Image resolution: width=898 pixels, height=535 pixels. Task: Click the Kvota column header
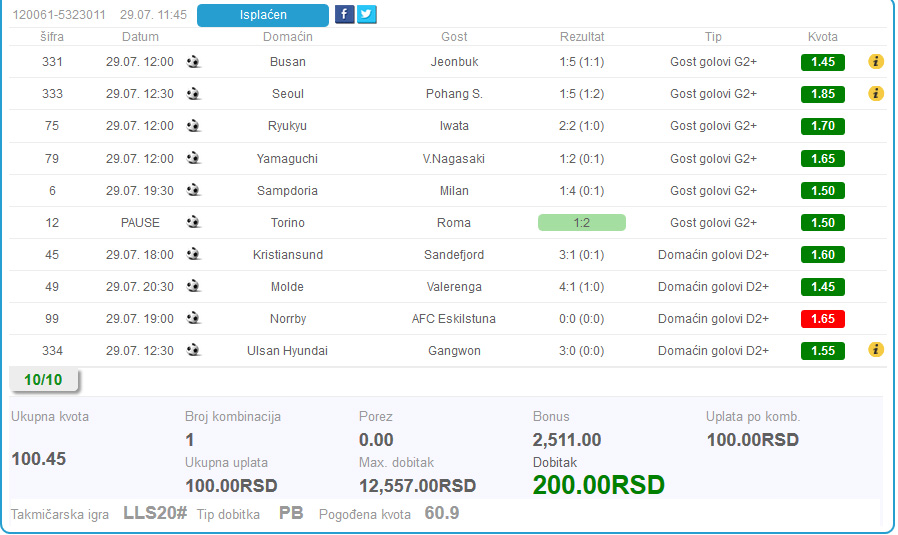point(822,37)
